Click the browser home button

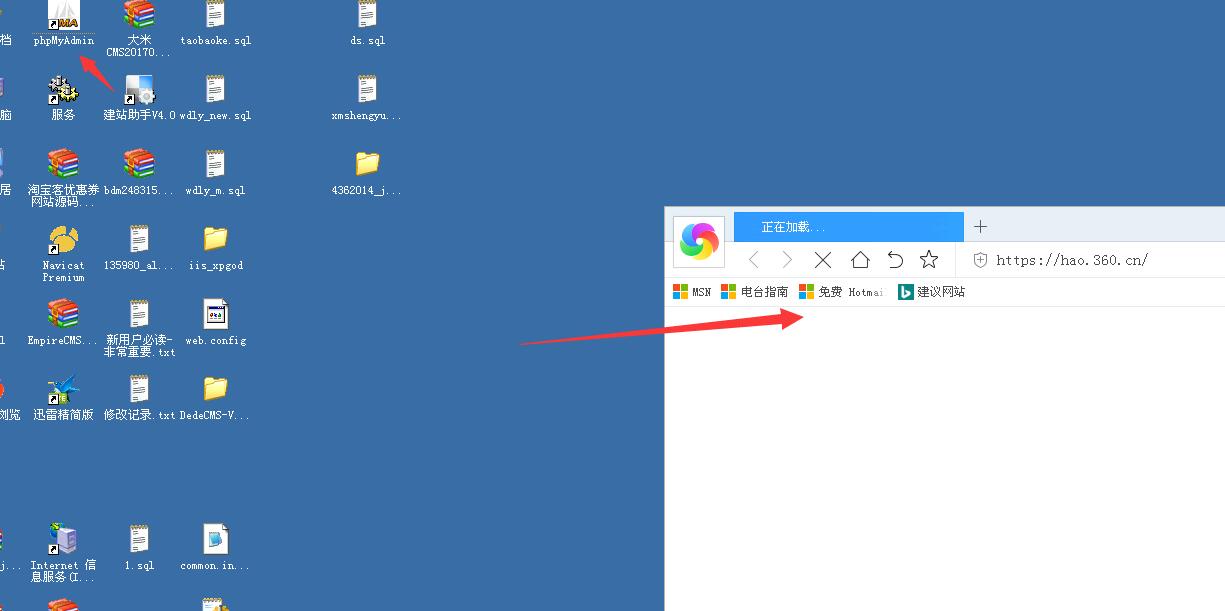860,260
